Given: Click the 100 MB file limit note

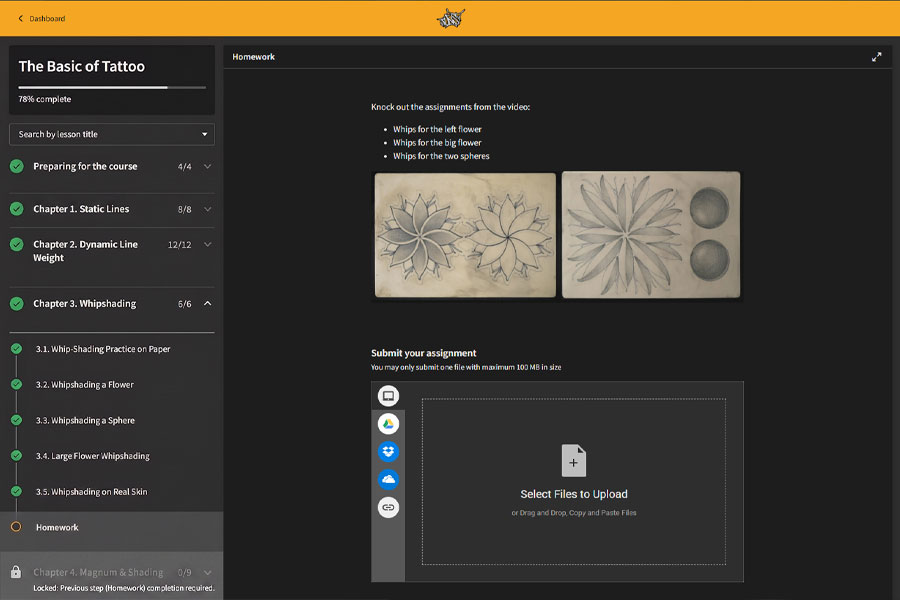Looking at the screenshot, I should click(466, 367).
